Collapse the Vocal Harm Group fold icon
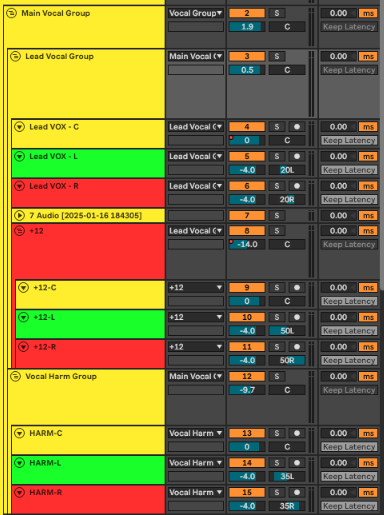 tap(15, 376)
